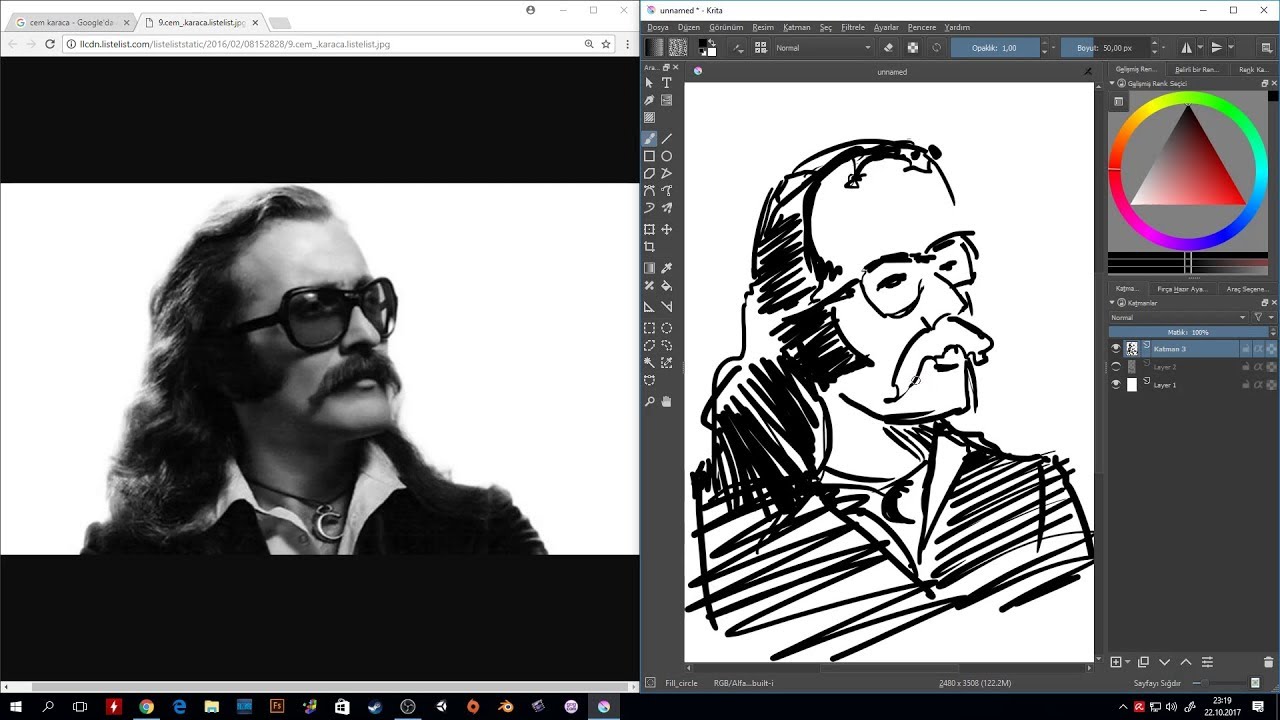Open the Filtrele menu

(x=853, y=27)
